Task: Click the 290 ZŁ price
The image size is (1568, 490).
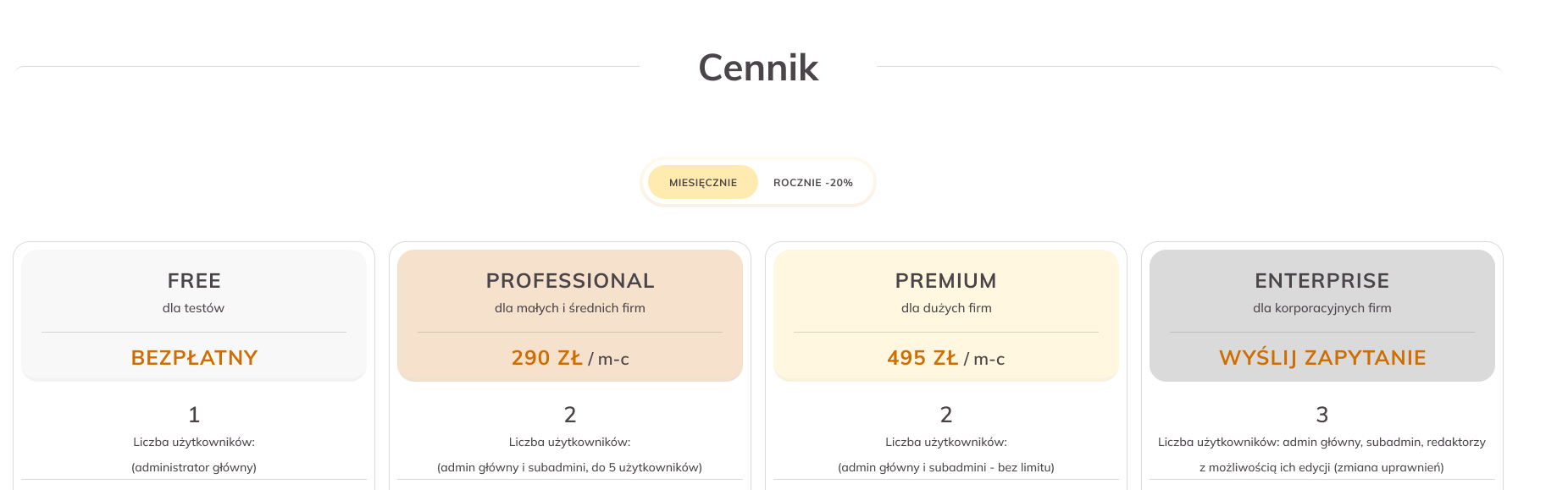Action: (x=547, y=358)
